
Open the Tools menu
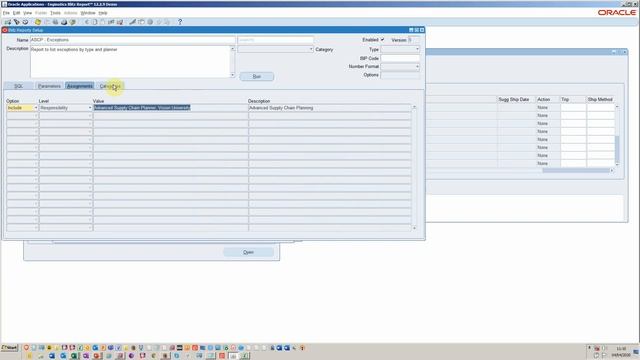[55, 13]
